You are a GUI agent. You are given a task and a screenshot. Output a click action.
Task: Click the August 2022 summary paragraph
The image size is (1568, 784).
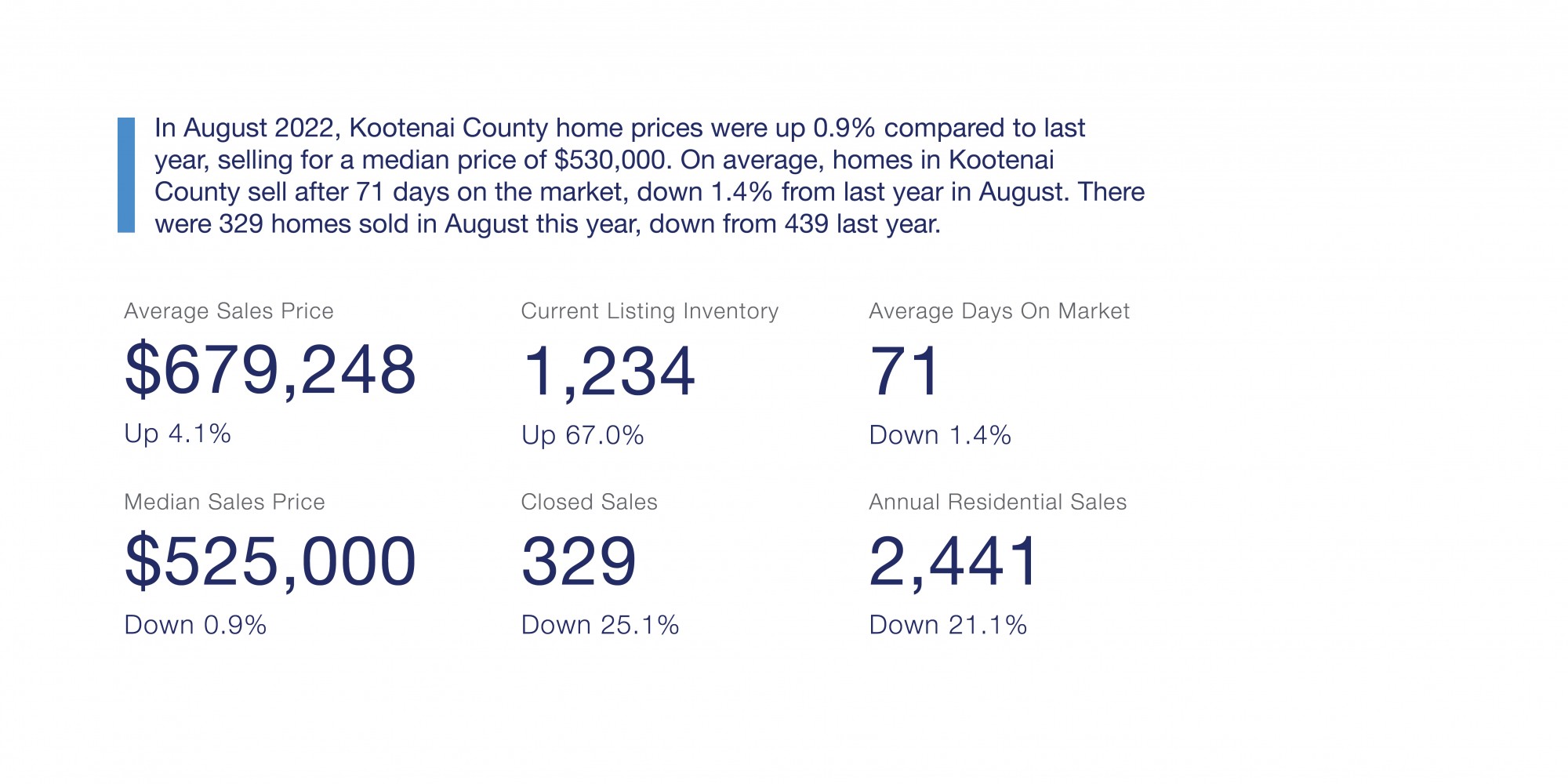649,176
